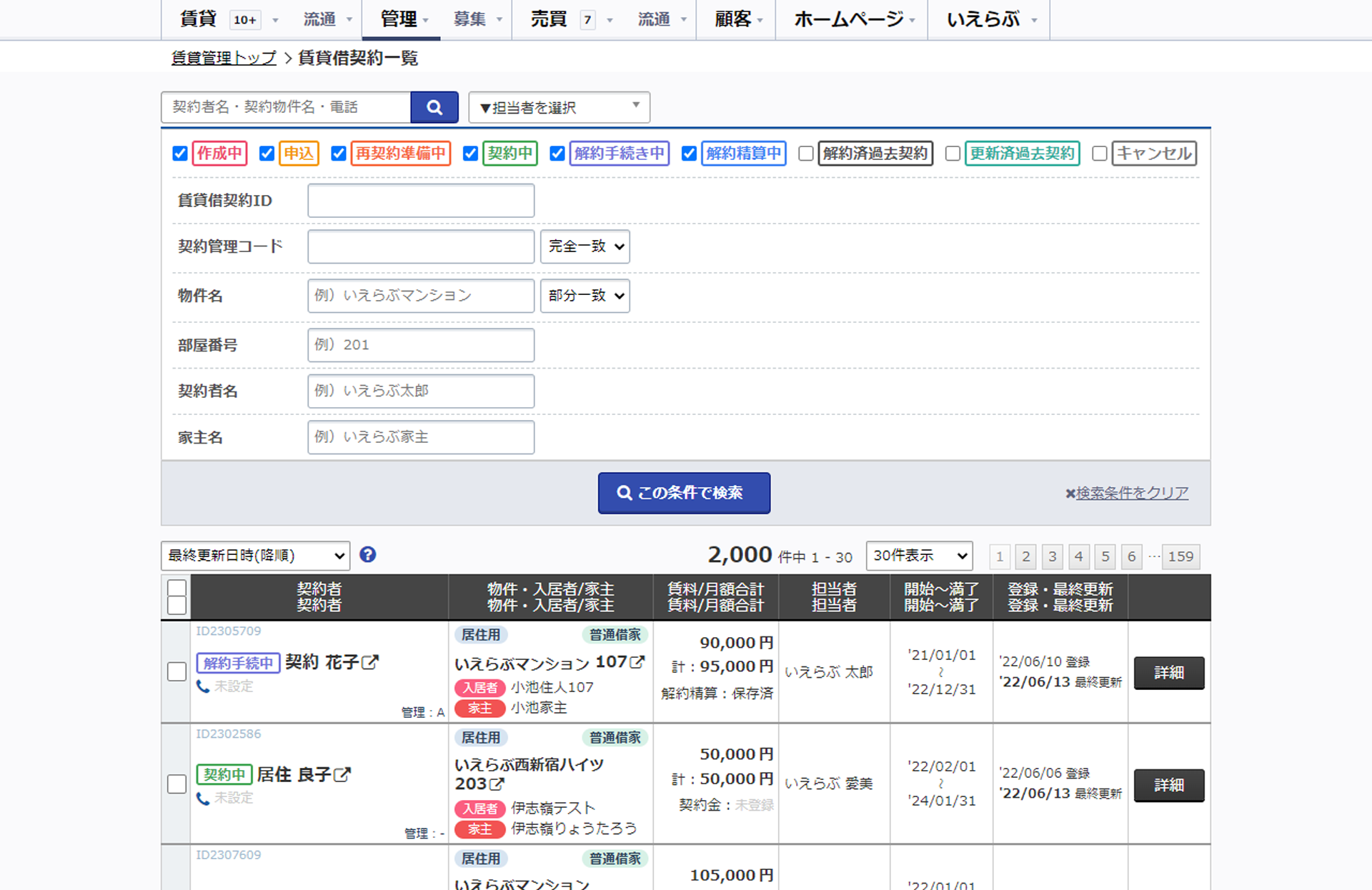The image size is (1372, 890).
Task: Open the 顧客 menu
Action: point(735,19)
